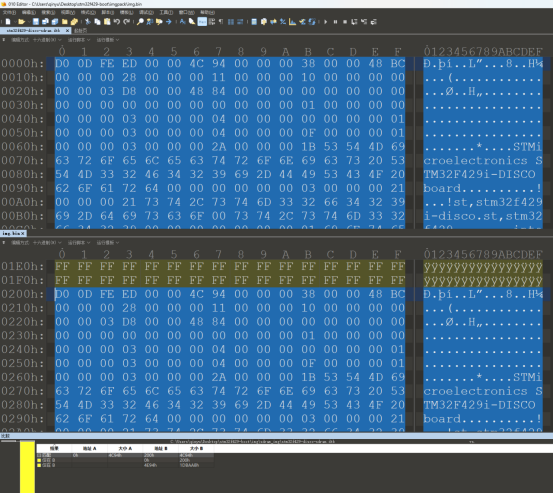Sort by the 大小 A column header
Screen dimensions: 553x493
(x=125, y=449)
